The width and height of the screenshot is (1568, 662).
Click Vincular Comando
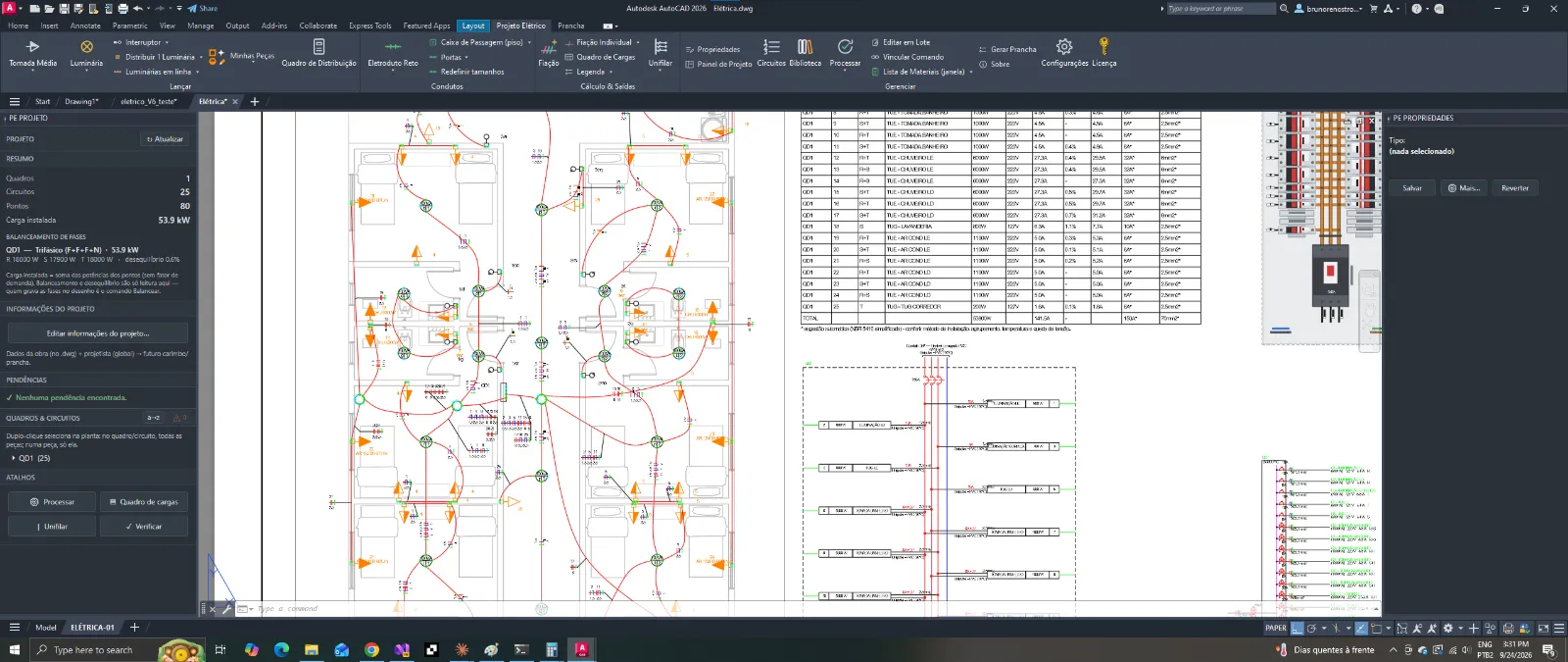[x=907, y=57]
